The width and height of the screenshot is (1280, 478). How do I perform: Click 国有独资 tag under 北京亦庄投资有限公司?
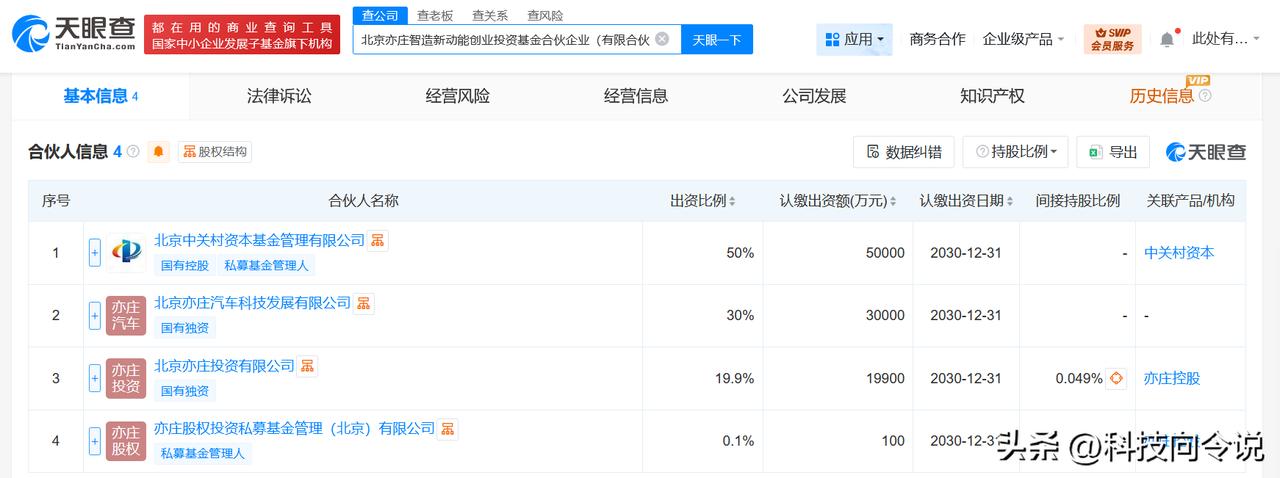tap(185, 390)
